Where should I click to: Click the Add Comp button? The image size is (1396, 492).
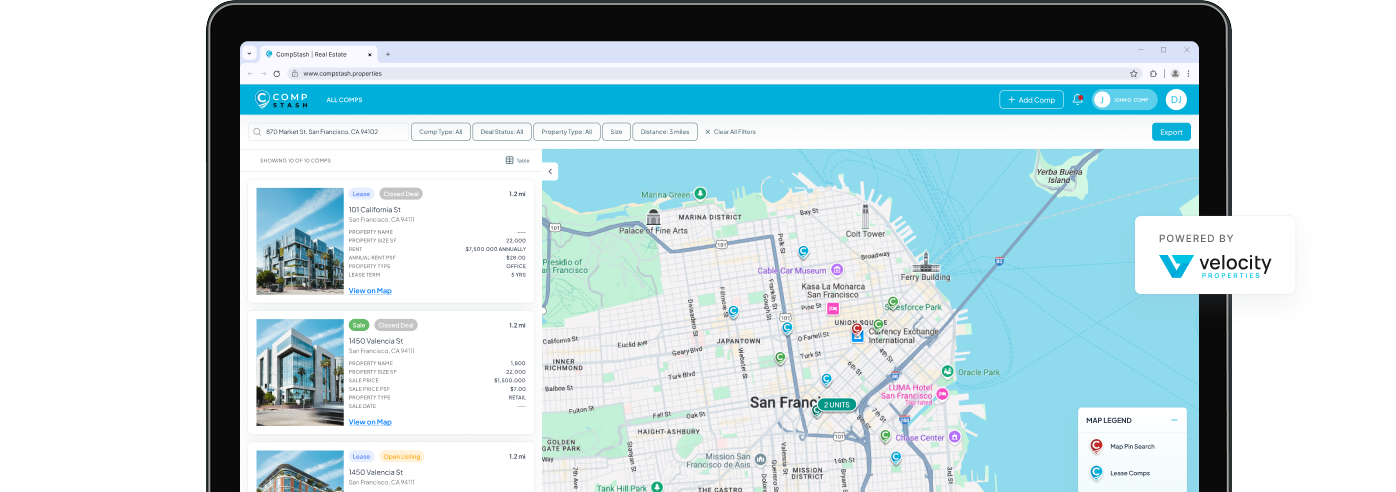(x=1031, y=100)
